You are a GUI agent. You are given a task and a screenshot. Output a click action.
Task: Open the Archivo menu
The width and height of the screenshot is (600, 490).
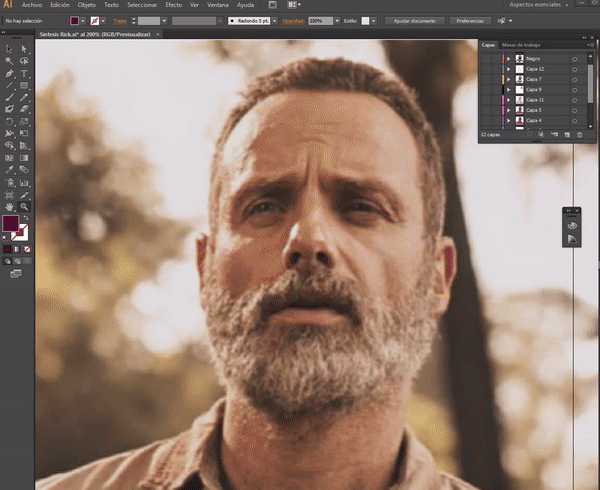[32, 5]
